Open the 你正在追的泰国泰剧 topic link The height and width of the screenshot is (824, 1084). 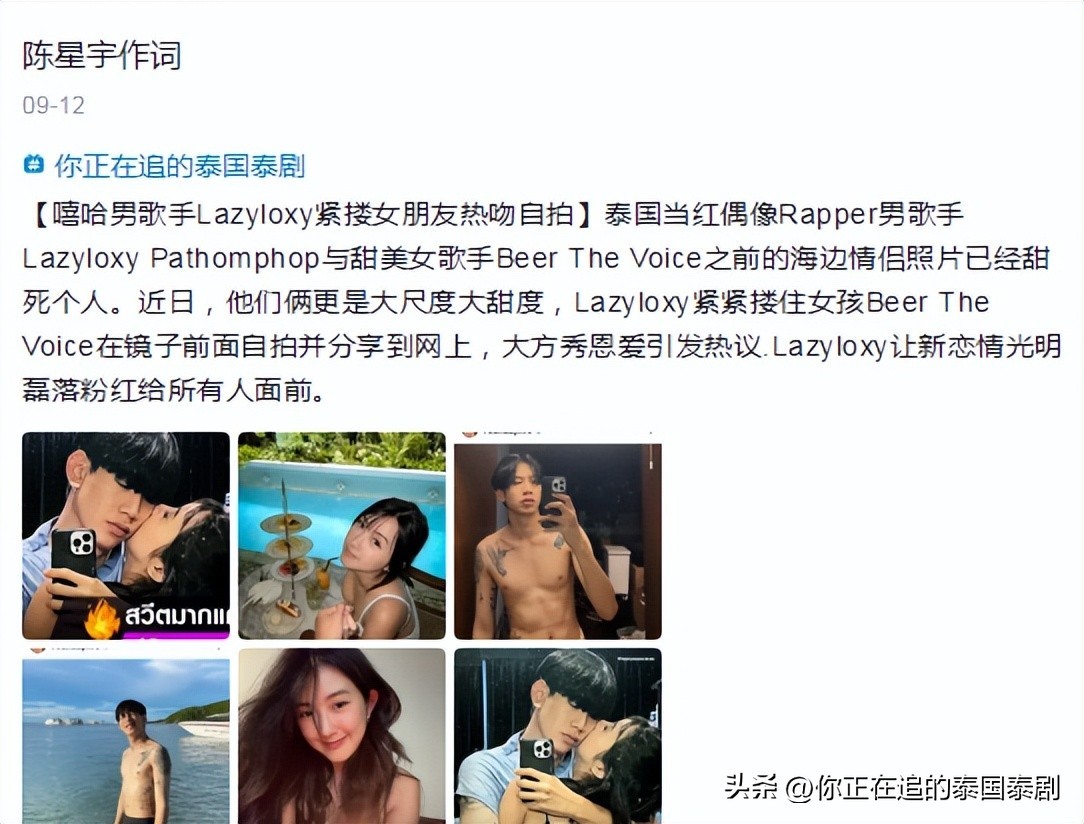(x=180, y=166)
